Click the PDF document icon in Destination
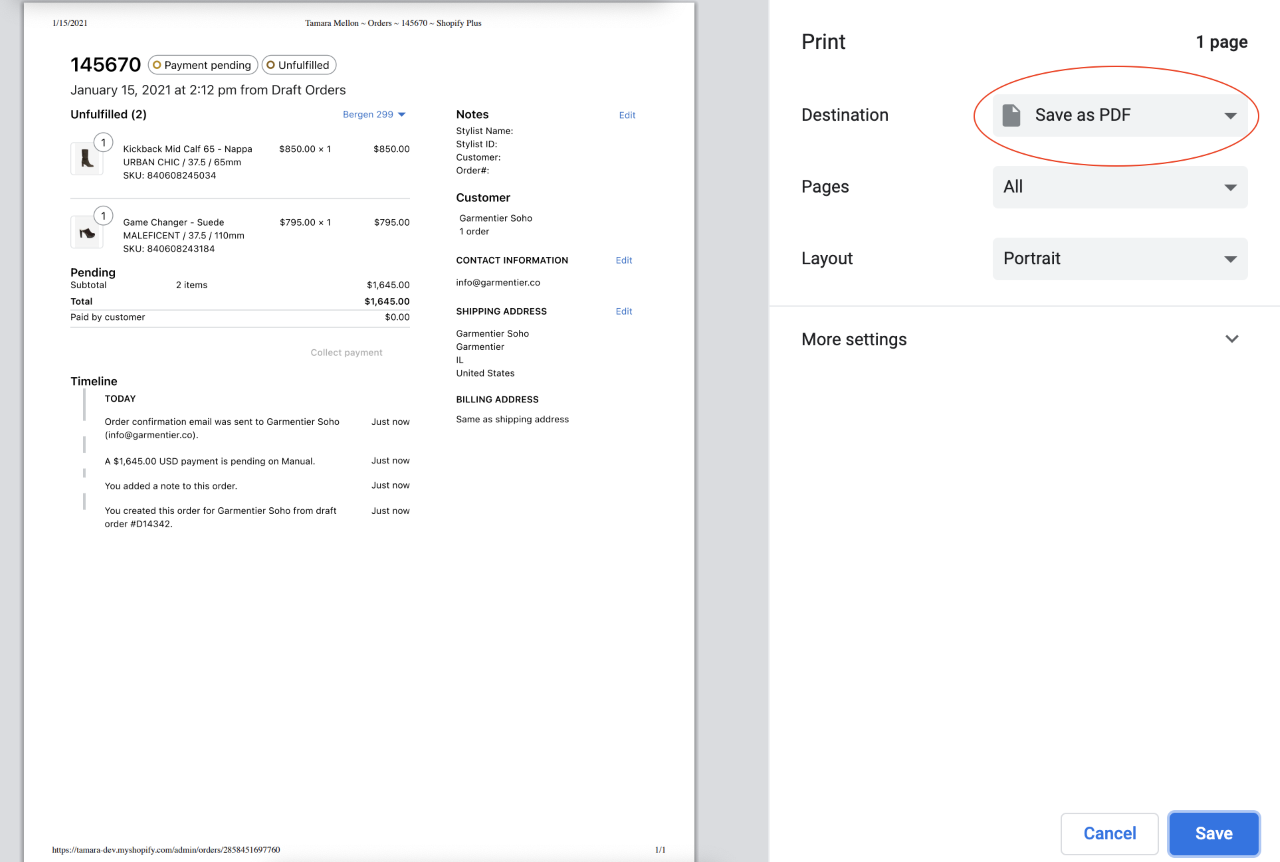Screen dimensions: 1280x862 coord(1012,115)
